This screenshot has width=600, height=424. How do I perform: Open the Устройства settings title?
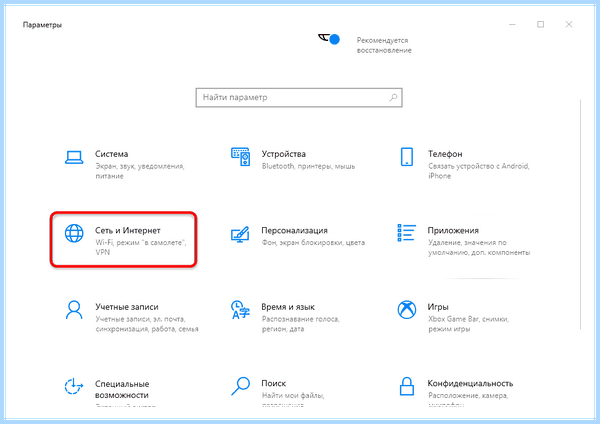[284, 154]
